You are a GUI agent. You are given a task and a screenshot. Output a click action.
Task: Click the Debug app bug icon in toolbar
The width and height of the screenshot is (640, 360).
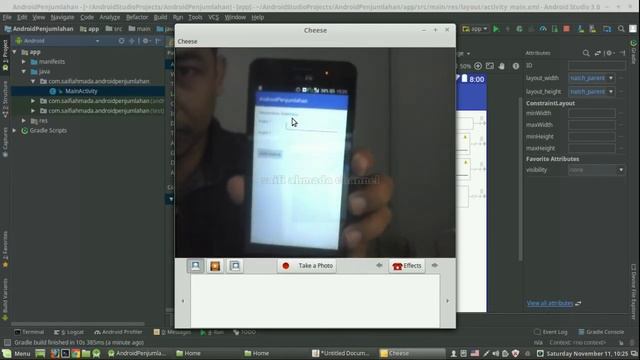519,29
